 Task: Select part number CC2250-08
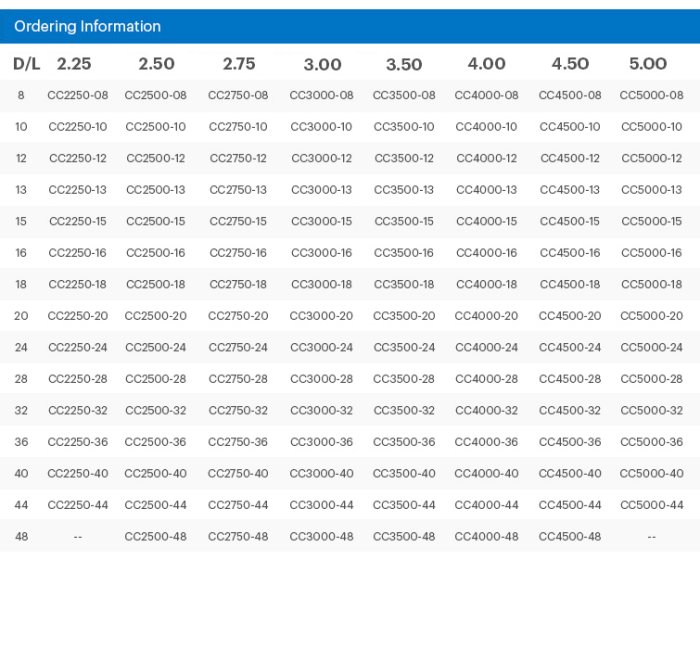point(78,96)
